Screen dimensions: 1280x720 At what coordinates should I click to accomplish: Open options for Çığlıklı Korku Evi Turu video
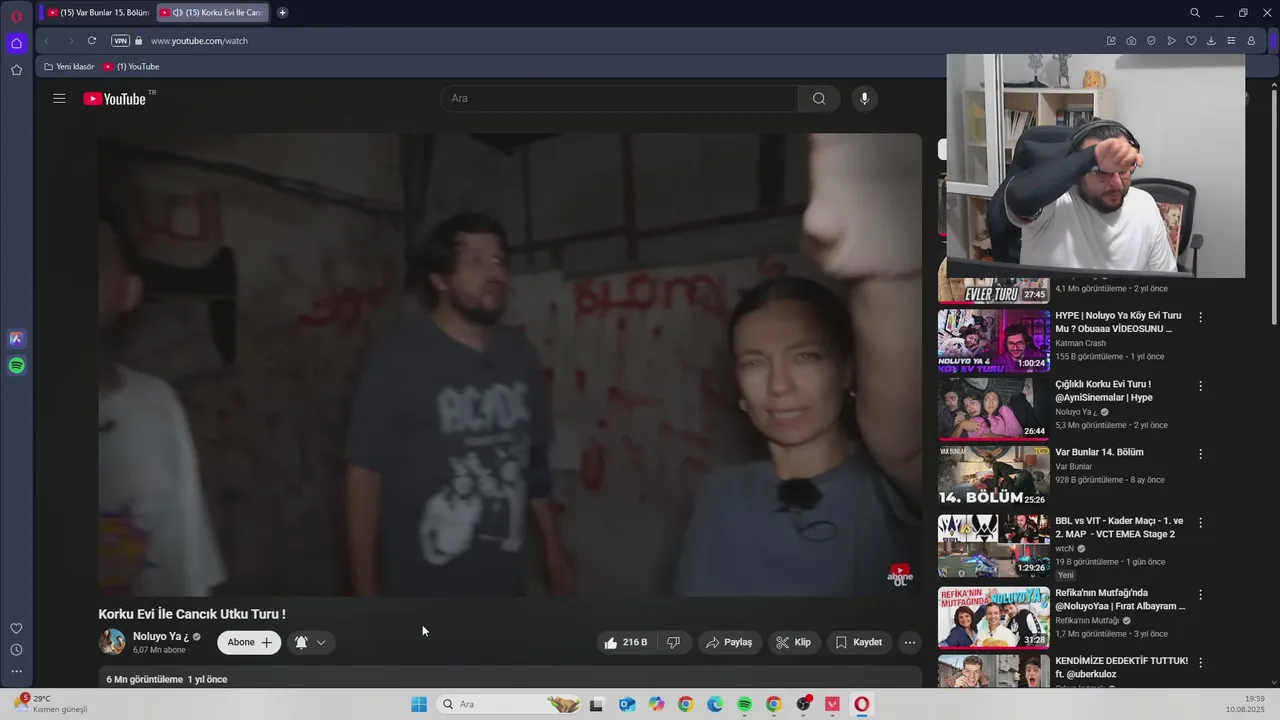click(x=1201, y=386)
